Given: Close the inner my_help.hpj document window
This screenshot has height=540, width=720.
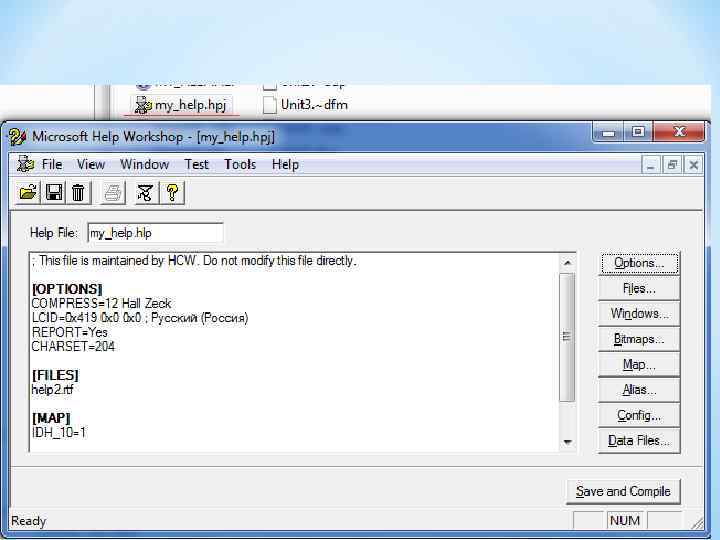Looking at the screenshot, I should click(x=693, y=165).
